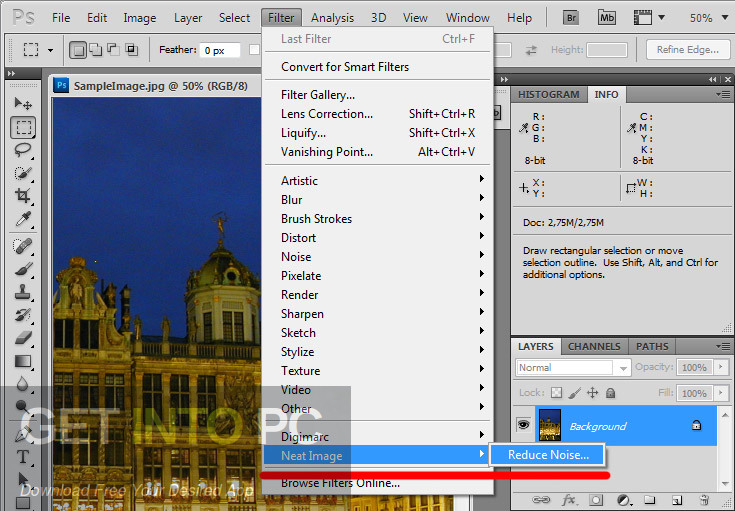Launch Mini Bridge from the Mb icon
The height and width of the screenshot is (511, 735).
tap(607, 18)
